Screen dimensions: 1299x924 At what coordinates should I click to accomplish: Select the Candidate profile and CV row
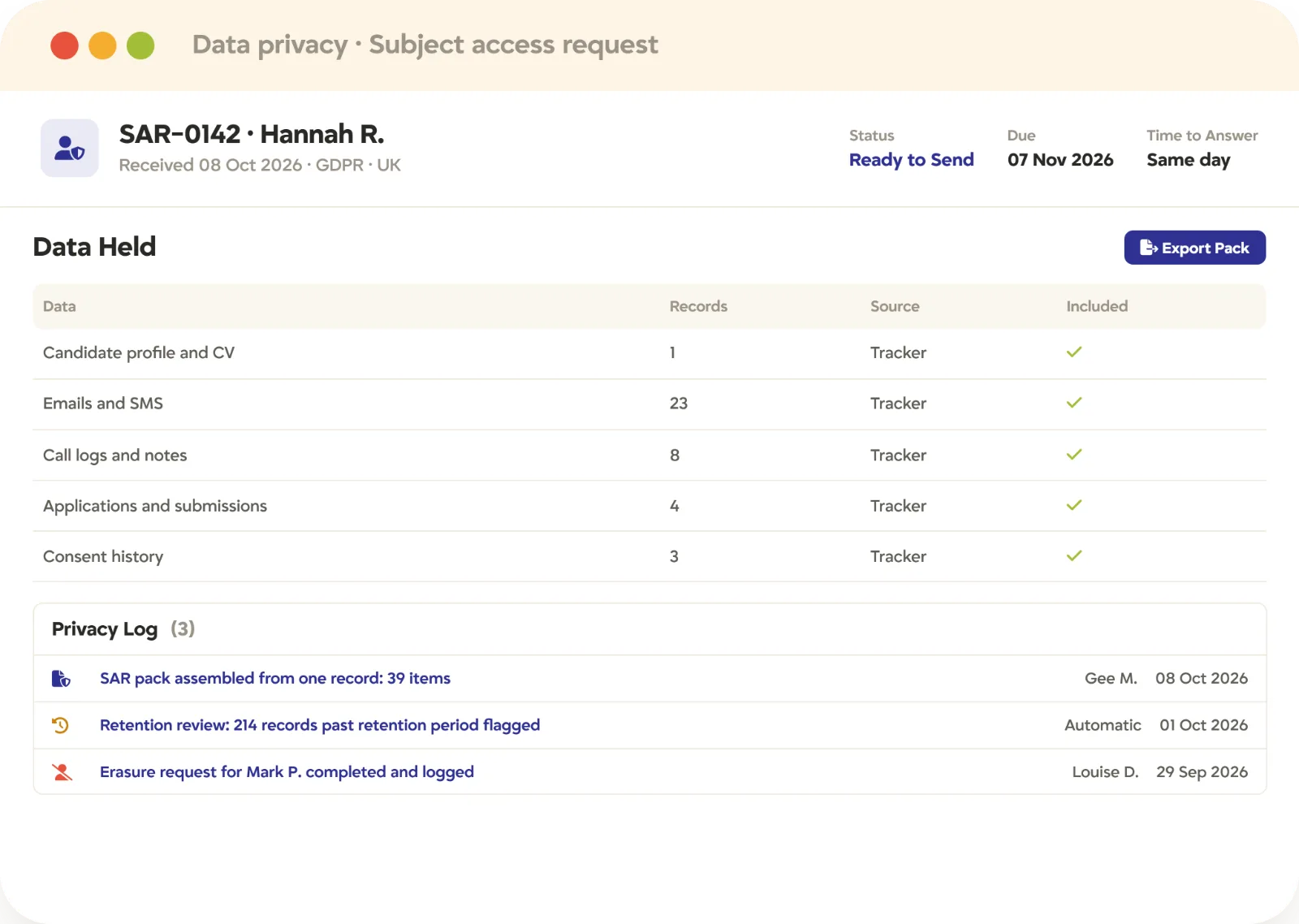(649, 353)
